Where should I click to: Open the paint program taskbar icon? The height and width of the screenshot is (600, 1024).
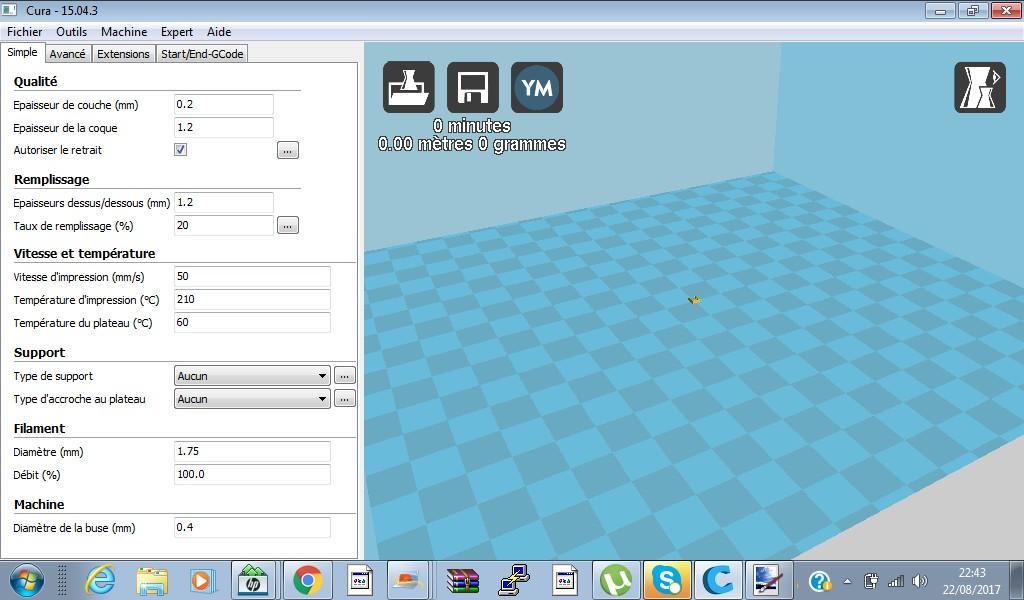769,580
